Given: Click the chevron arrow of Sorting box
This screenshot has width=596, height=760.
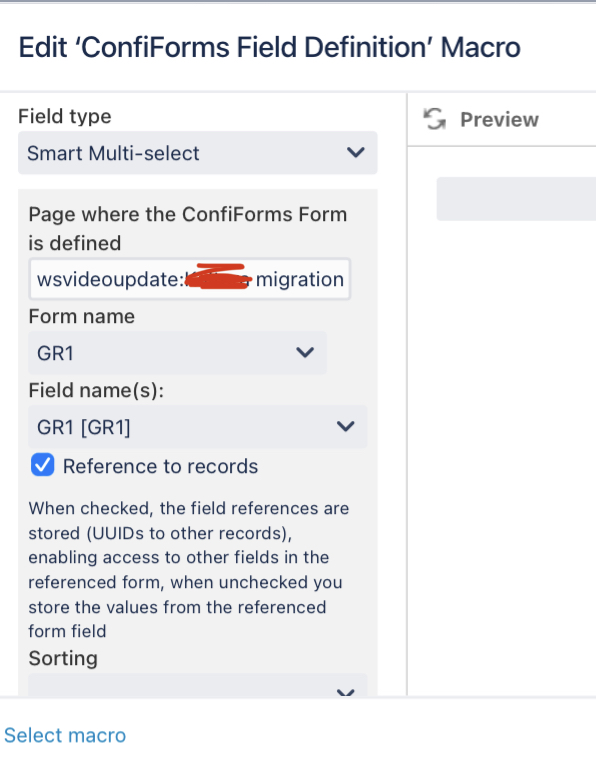Looking at the screenshot, I should pos(346,693).
